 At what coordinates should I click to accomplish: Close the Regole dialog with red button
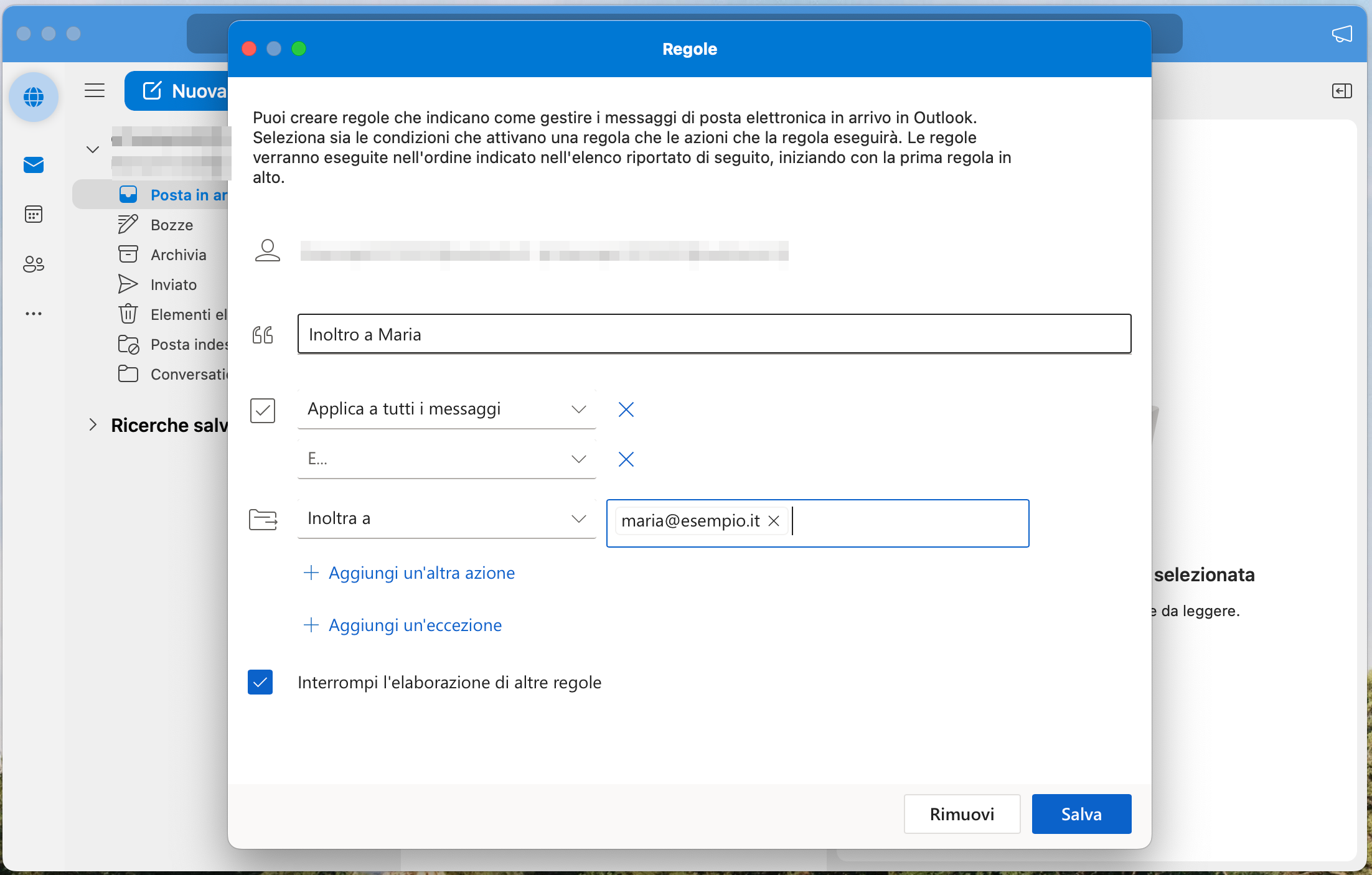point(249,49)
